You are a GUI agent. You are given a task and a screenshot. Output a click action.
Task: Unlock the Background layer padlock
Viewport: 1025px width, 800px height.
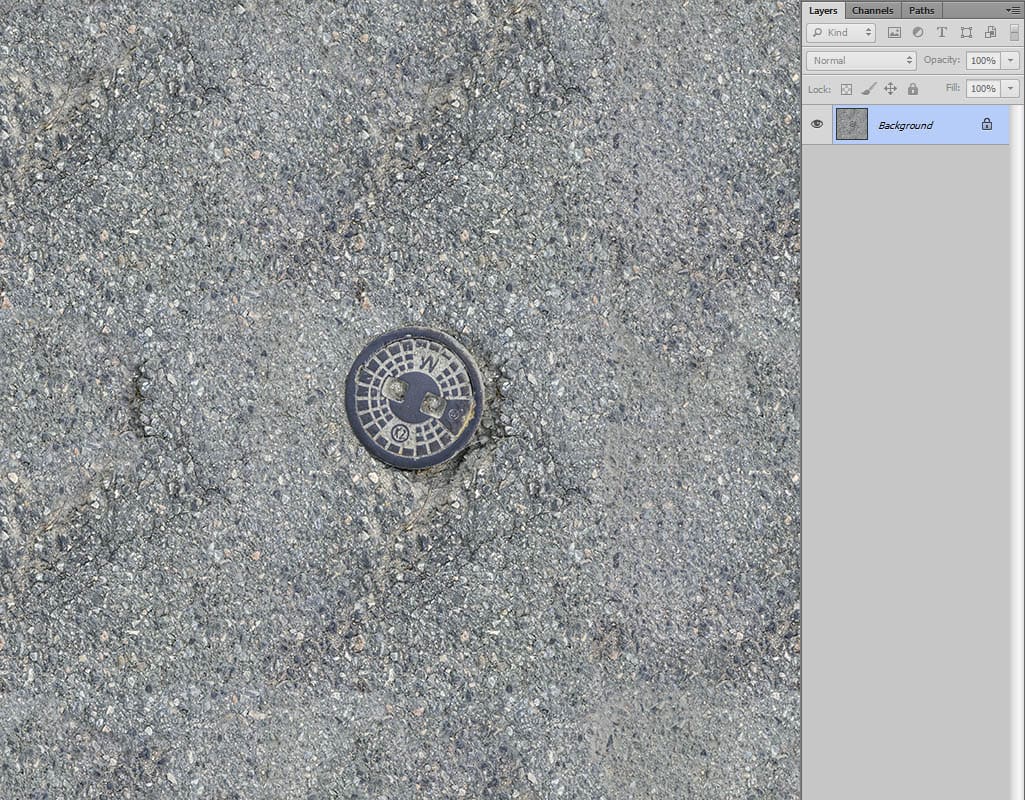click(x=987, y=125)
